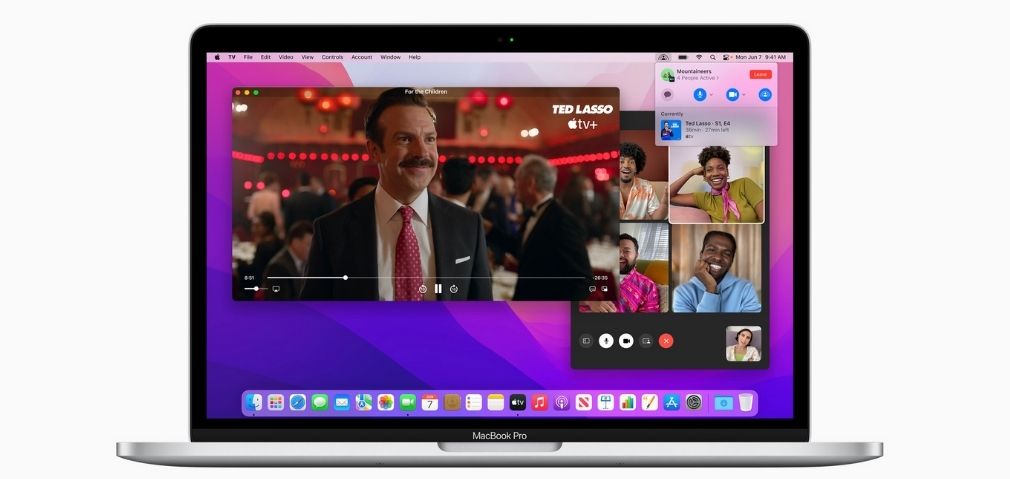The image size is (1010, 479).
Task: Toggle microphone in the SharePlay panel
Action: [x=700, y=95]
